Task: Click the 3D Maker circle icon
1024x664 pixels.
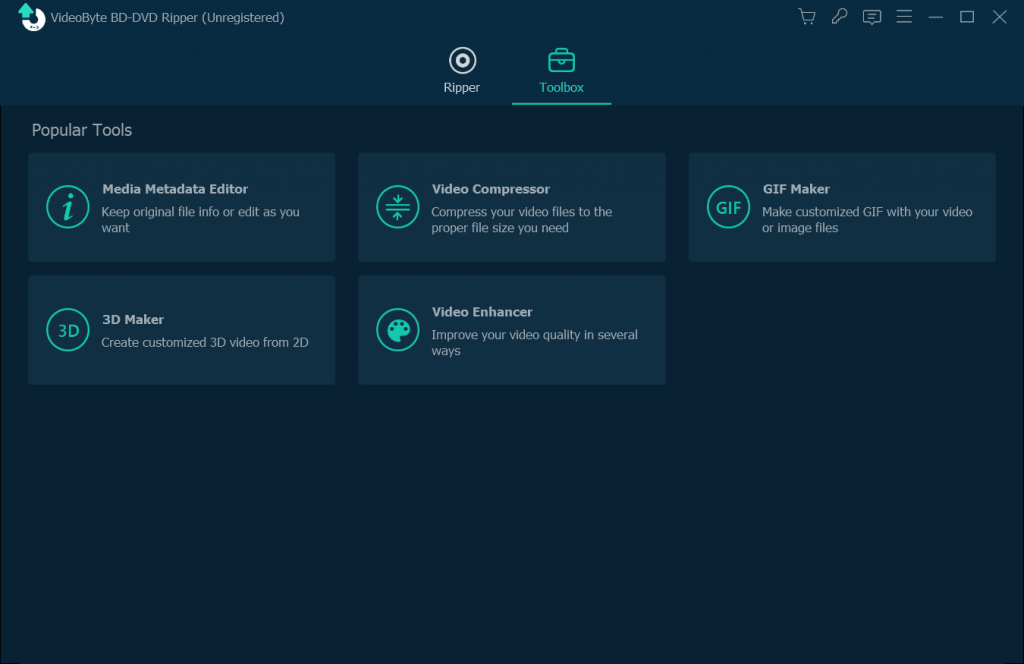Action: click(x=68, y=330)
